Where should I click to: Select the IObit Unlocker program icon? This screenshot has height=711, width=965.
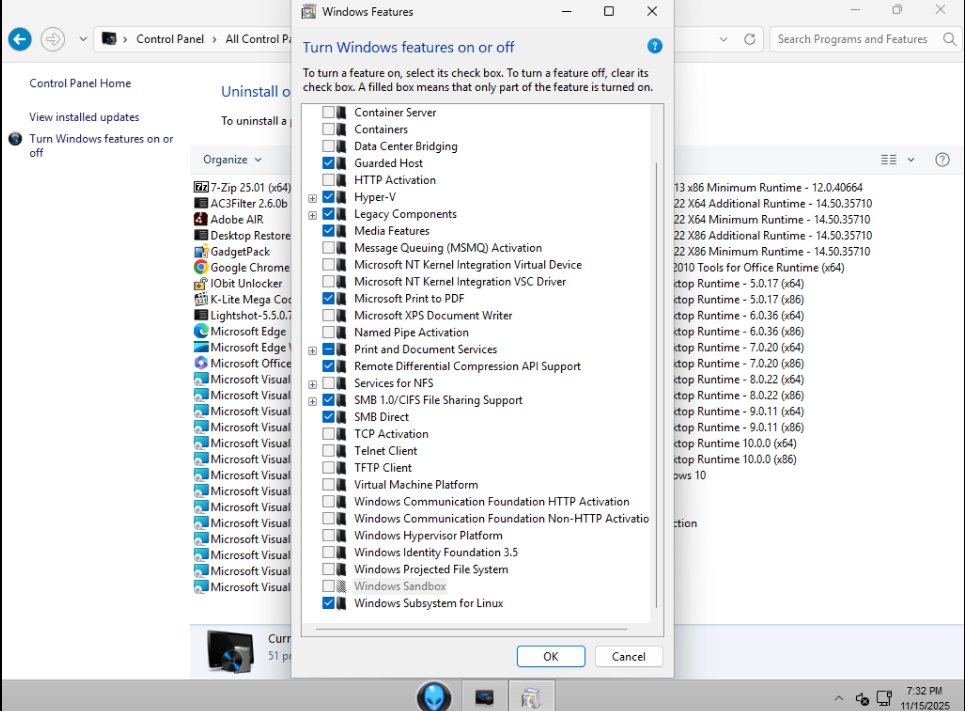click(x=201, y=283)
